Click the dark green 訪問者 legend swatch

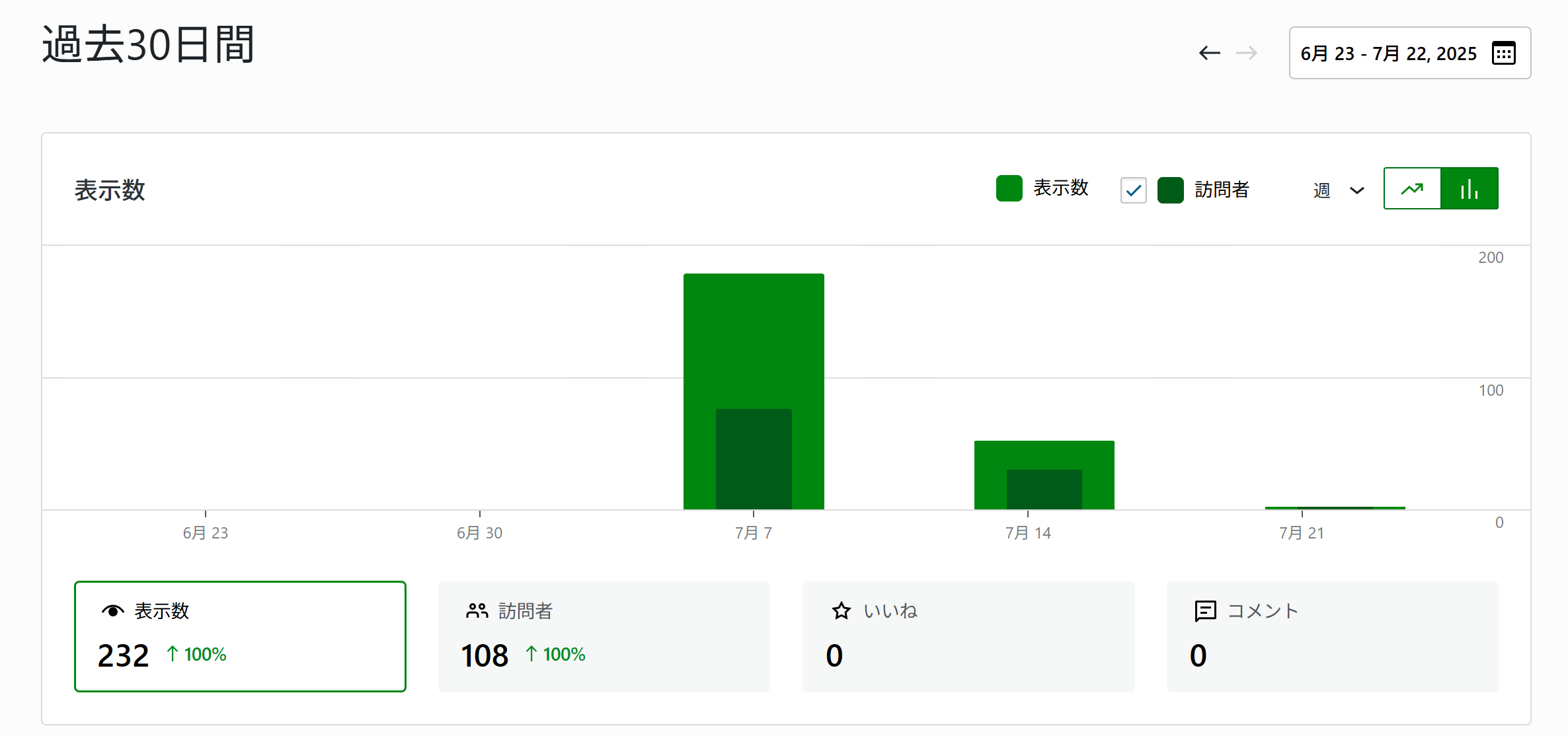pos(1170,191)
